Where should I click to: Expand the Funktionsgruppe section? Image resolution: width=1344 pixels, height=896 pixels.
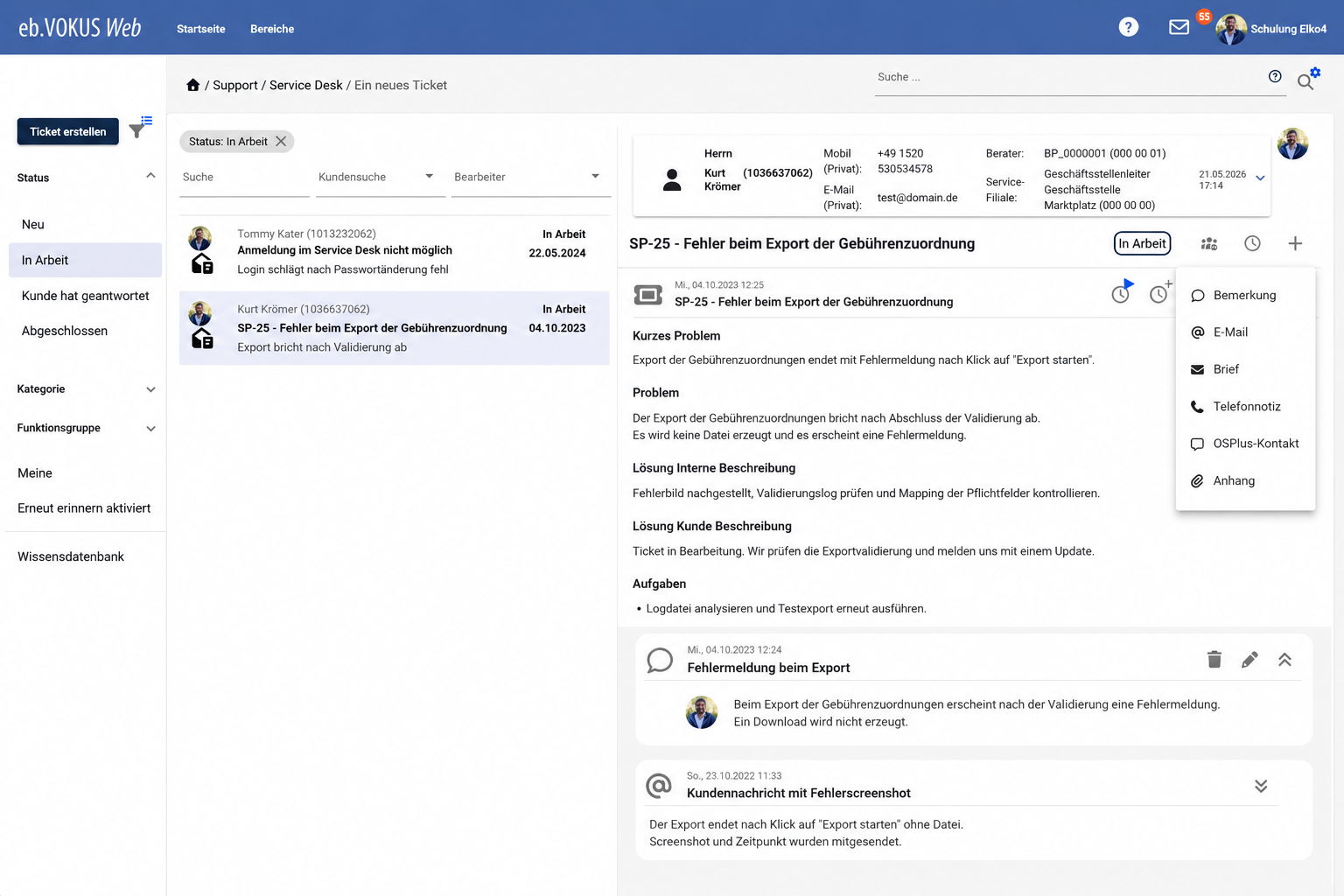point(150,429)
